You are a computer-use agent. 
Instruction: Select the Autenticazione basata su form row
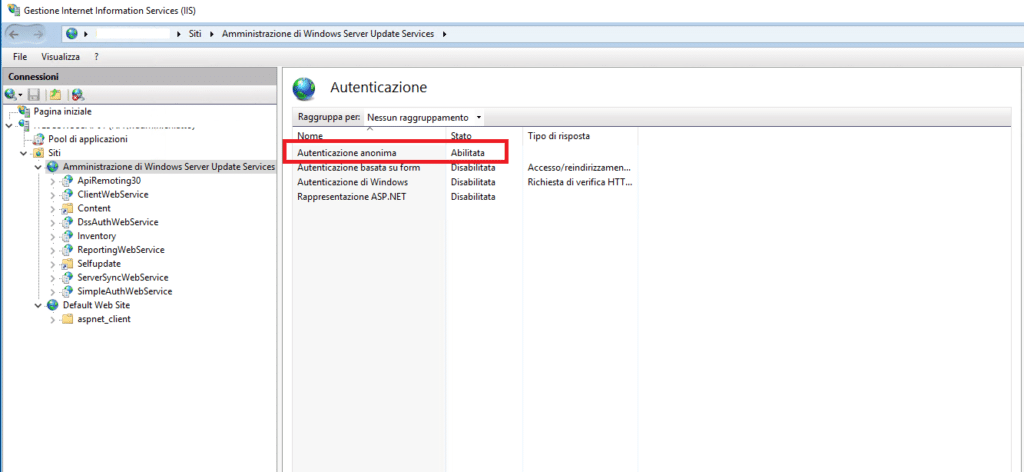464,167
